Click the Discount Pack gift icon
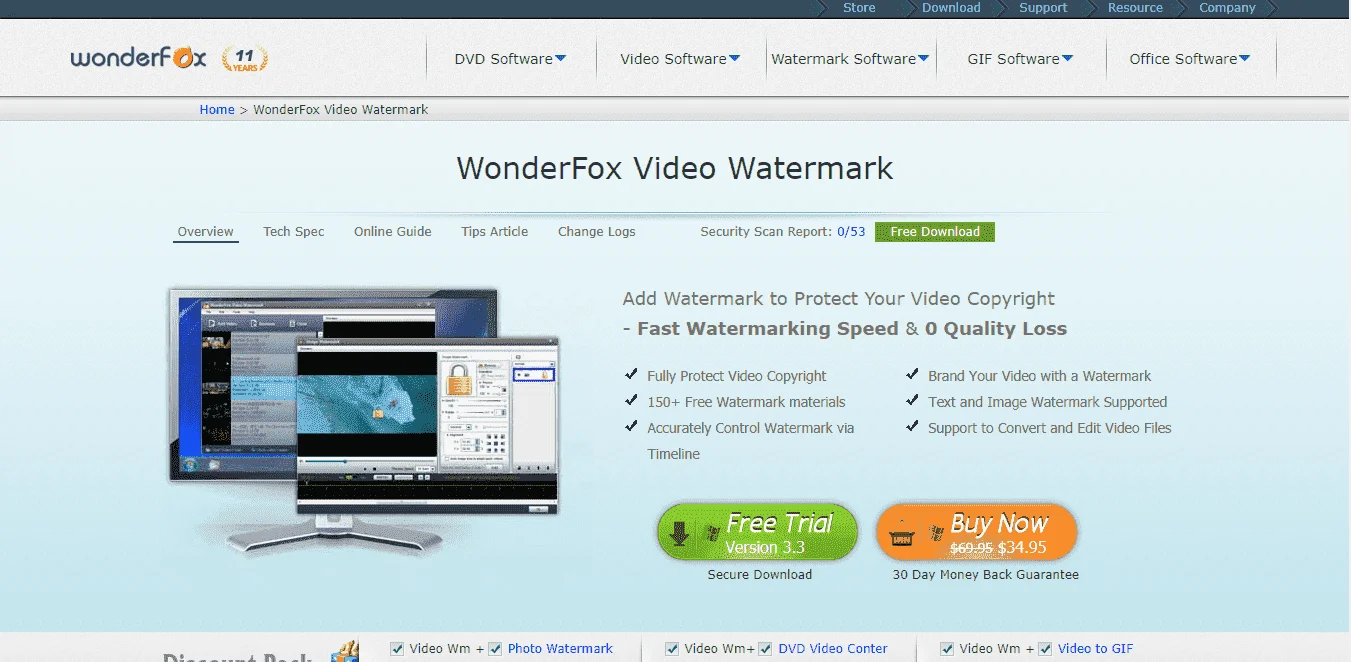 [x=345, y=652]
